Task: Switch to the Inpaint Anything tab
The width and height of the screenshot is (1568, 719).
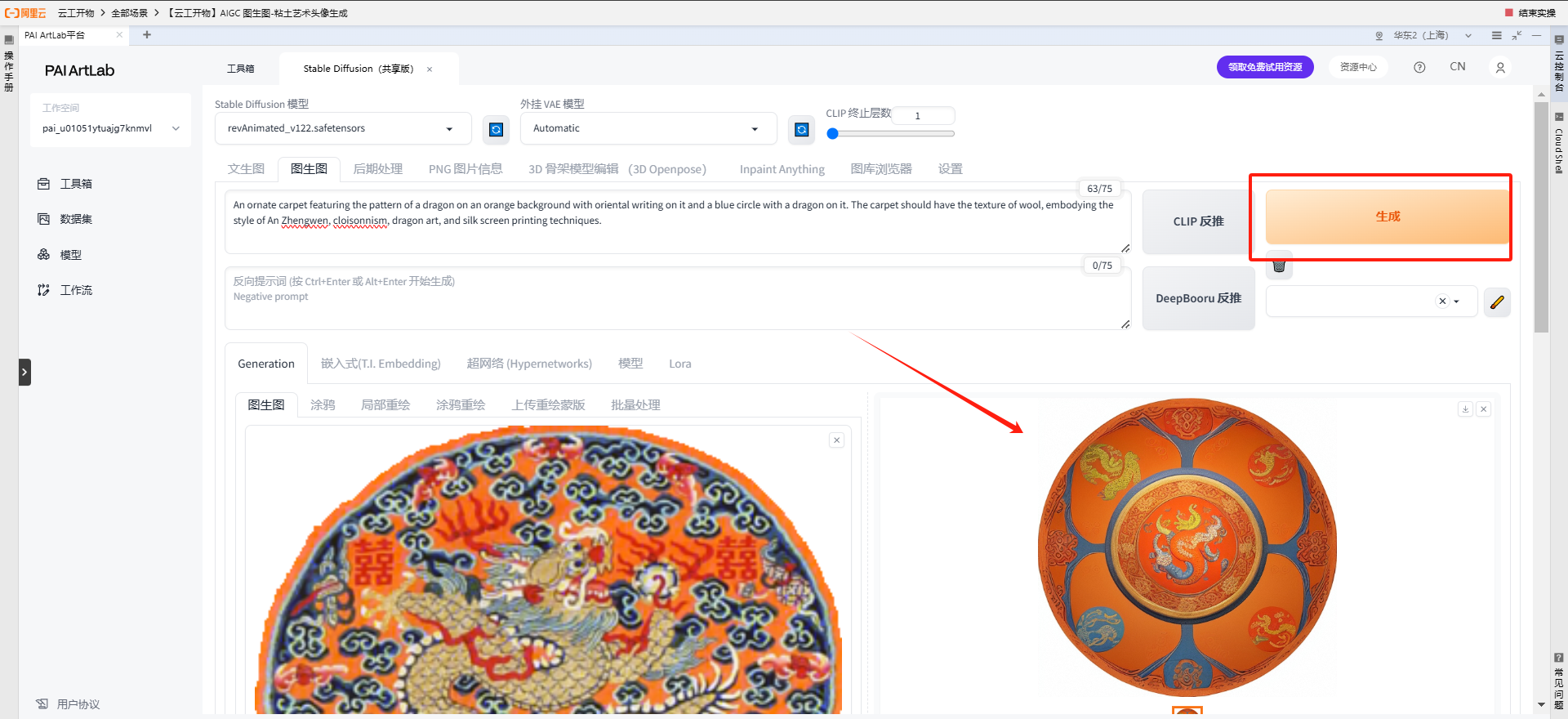Action: pyautogui.click(x=782, y=169)
